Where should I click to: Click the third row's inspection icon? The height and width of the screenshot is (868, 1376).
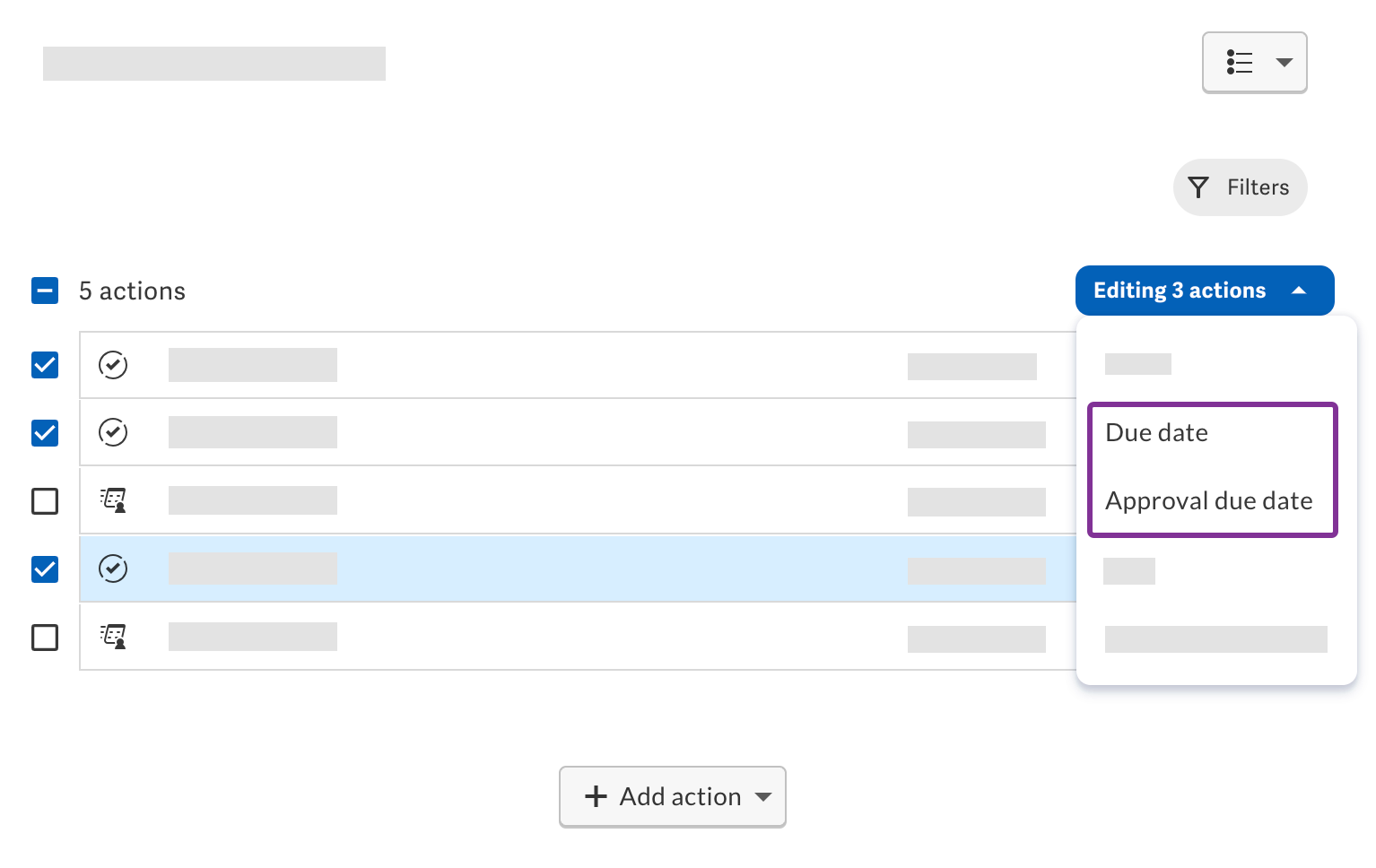pyautogui.click(x=113, y=500)
